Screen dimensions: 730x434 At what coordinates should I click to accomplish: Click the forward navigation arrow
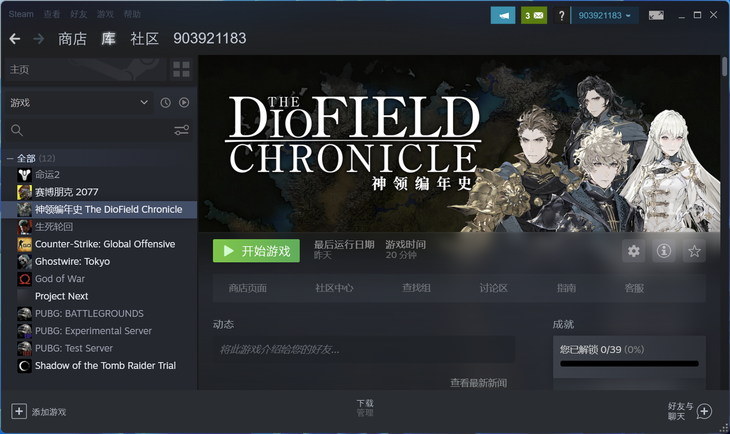click(x=39, y=39)
